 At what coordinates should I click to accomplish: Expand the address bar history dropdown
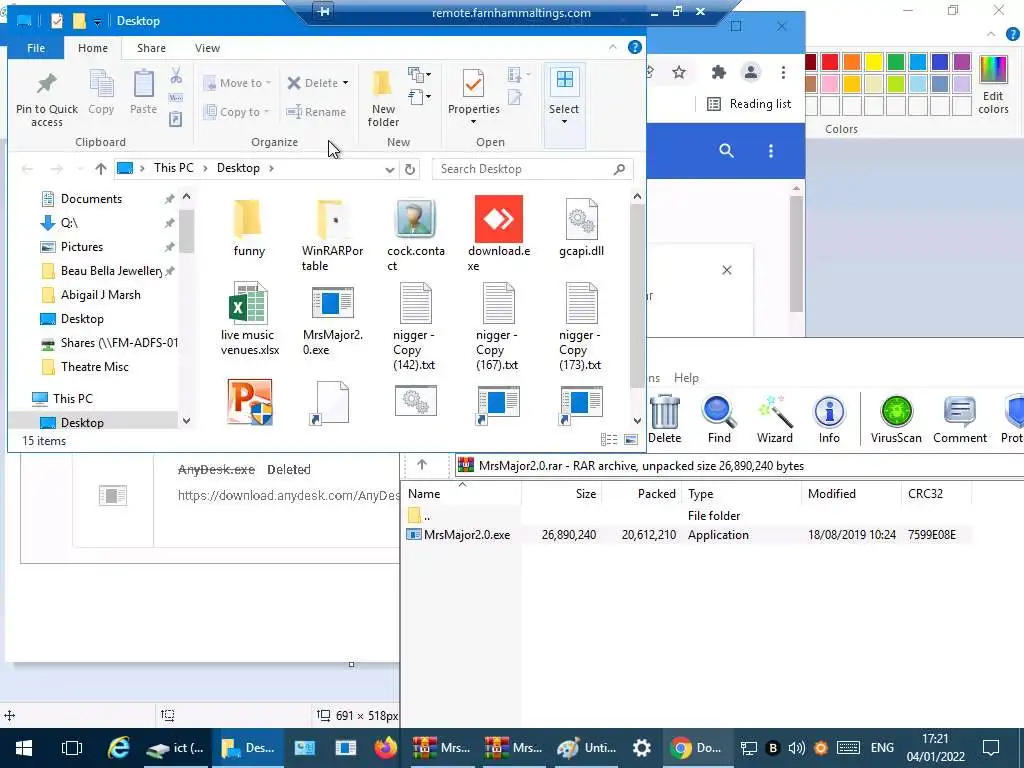coord(389,169)
